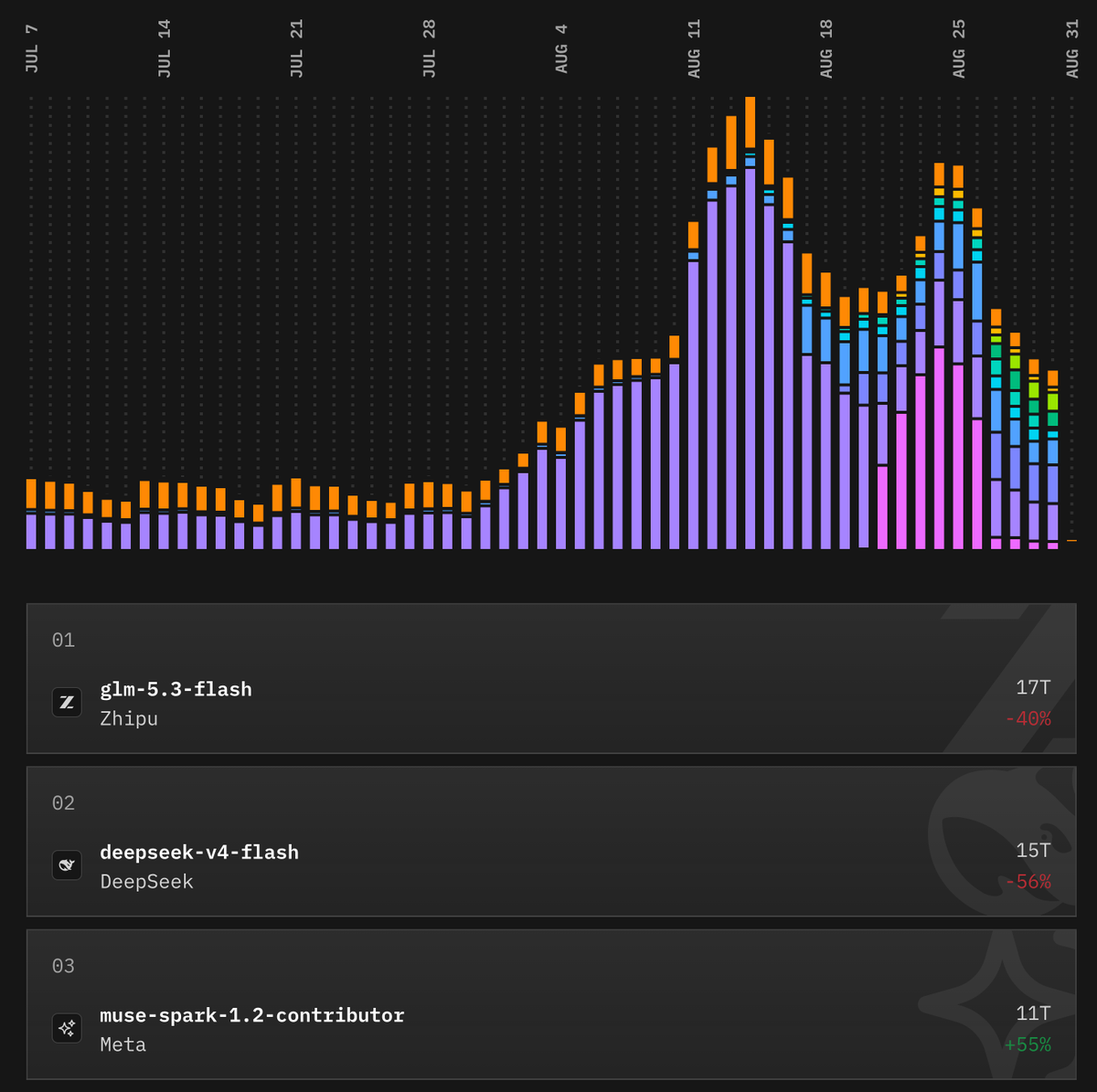Click the AUG 31 axis label

pyautogui.click(x=1072, y=48)
